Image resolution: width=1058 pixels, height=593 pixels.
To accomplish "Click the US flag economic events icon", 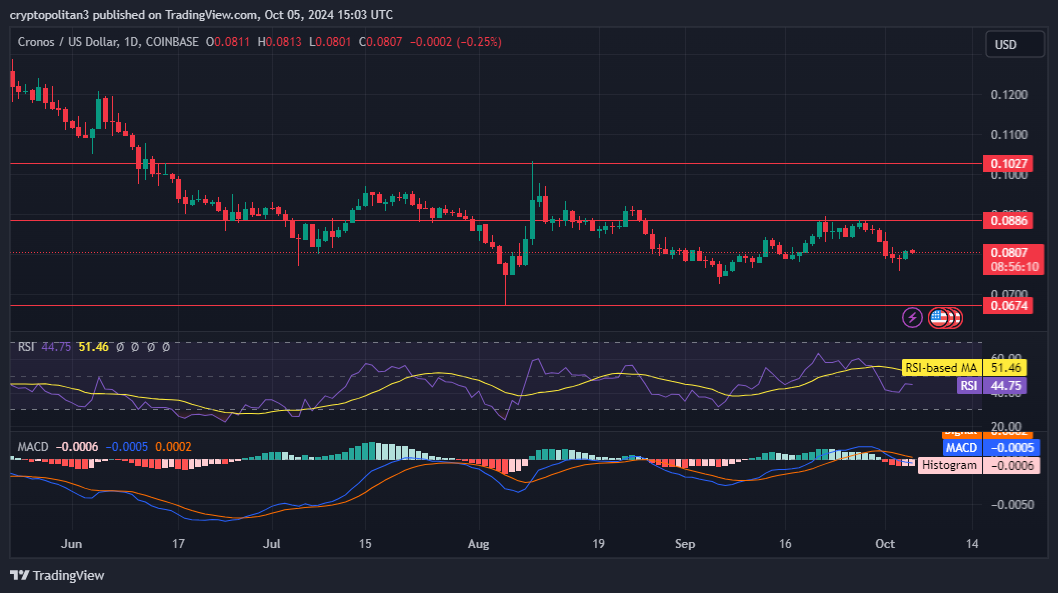I will pos(938,318).
